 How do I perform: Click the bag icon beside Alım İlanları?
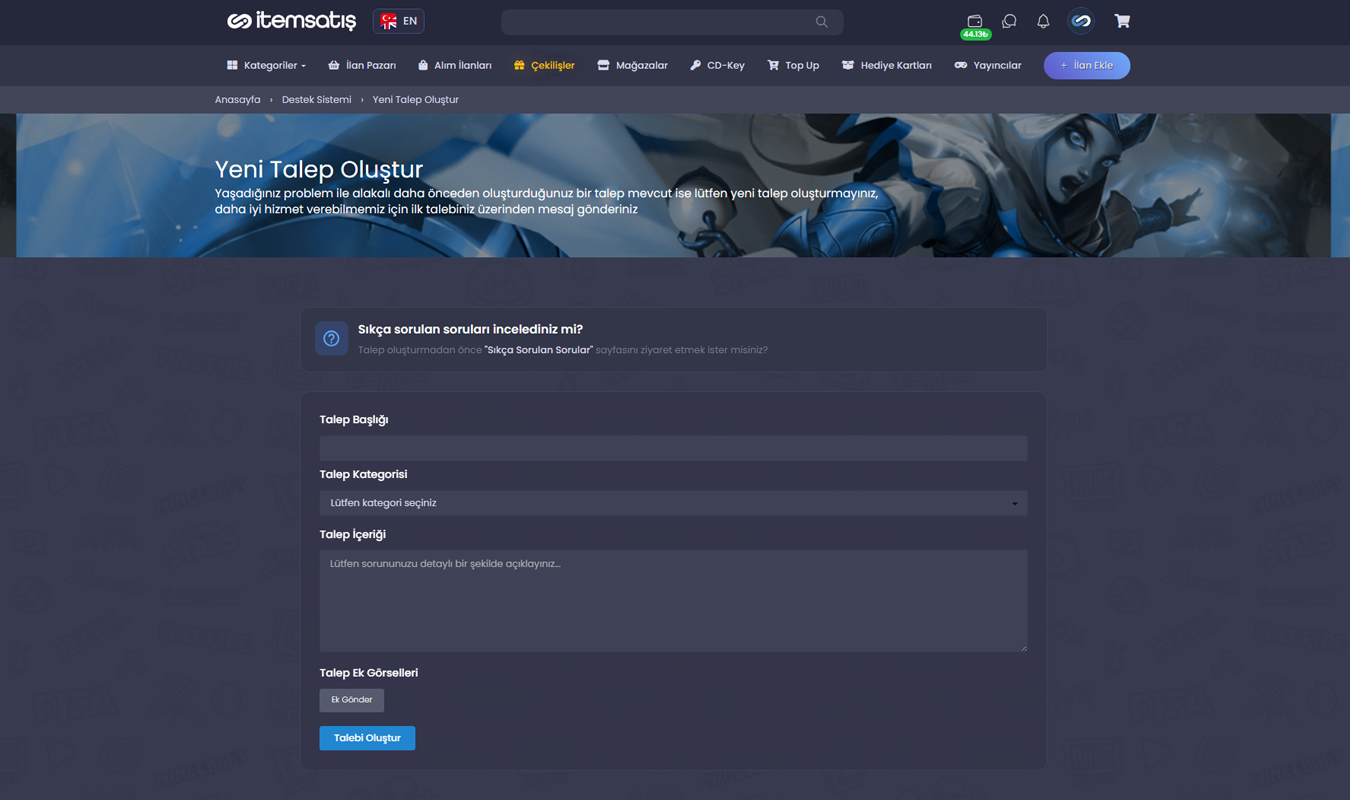pyautogui.click(x=423, y=65)
